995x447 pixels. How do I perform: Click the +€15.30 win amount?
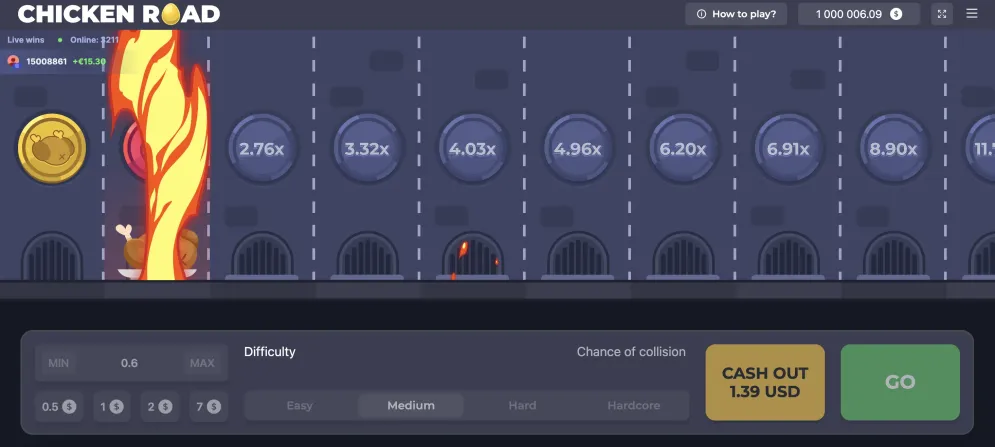pyautogui.click(x=89, y=62)
